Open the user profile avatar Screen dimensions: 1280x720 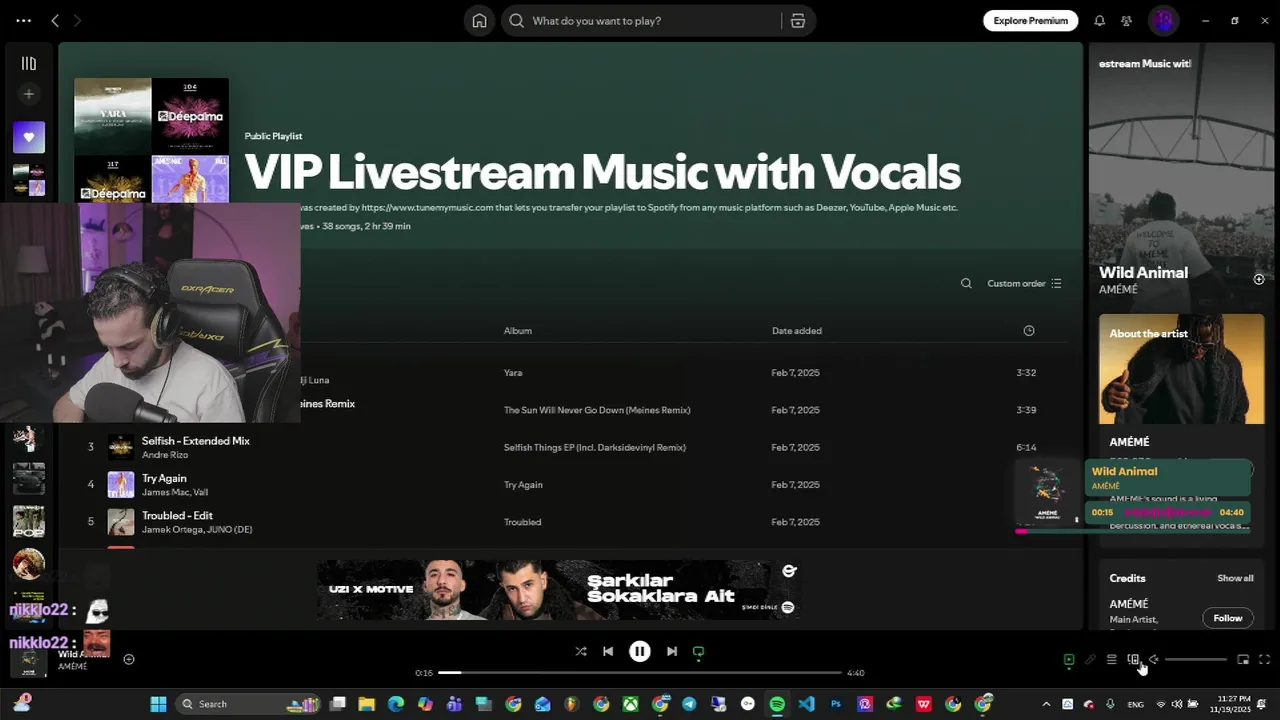tap(1163, 20)
